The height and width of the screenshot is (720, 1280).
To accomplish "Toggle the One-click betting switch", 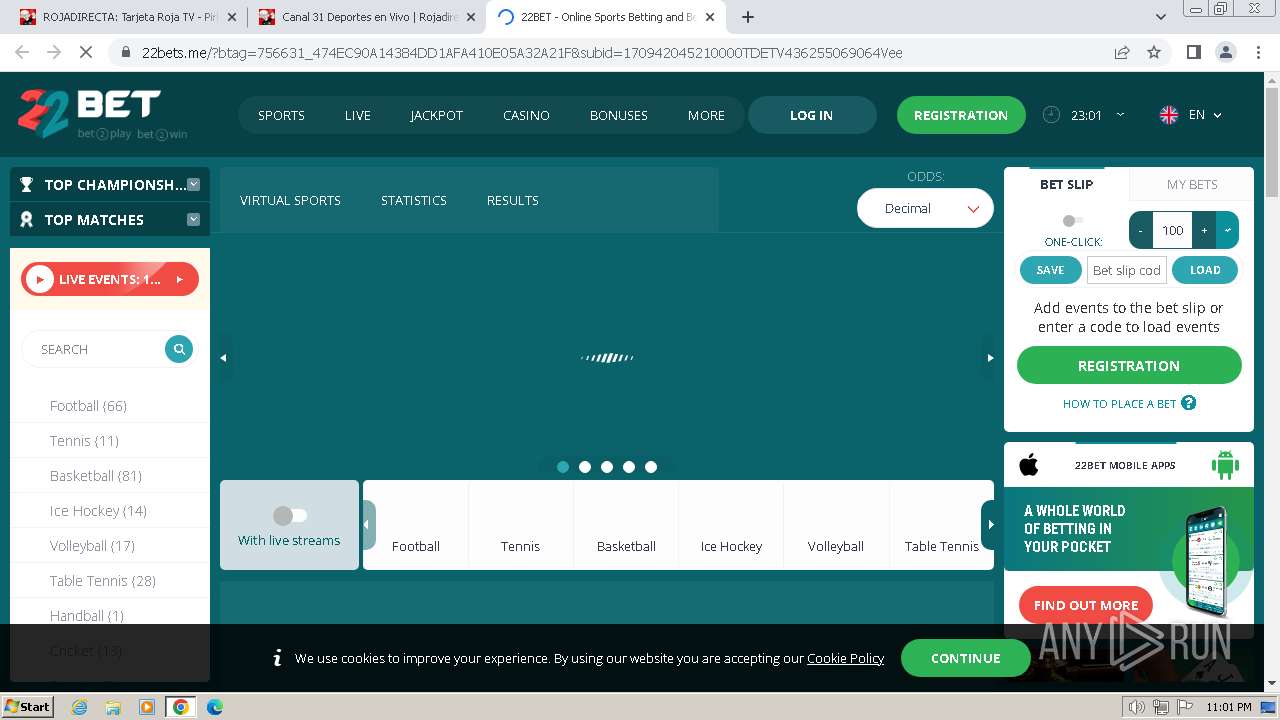I will coord(1073,221).
